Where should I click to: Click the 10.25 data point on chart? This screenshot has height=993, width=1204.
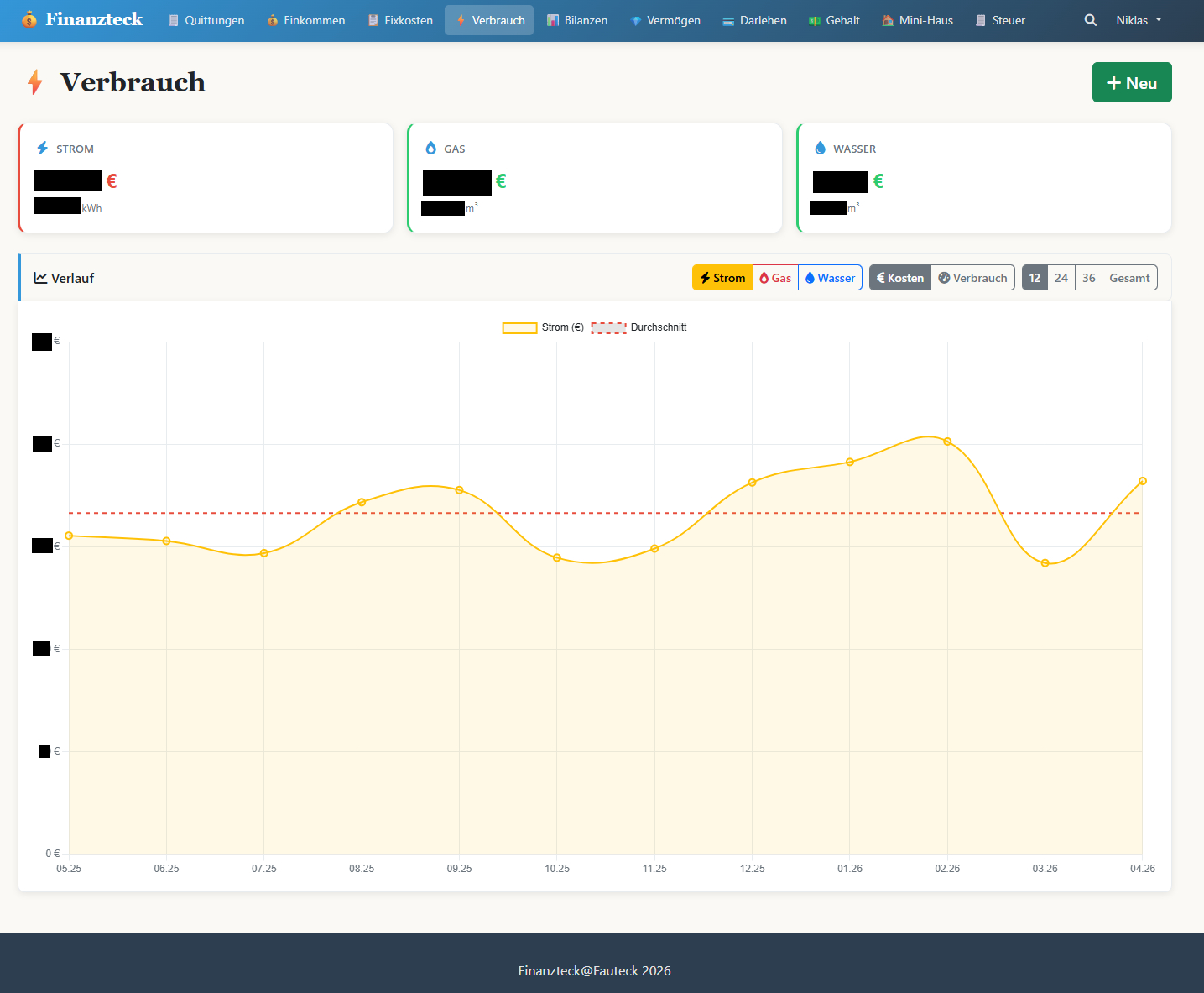pos(557,557)
